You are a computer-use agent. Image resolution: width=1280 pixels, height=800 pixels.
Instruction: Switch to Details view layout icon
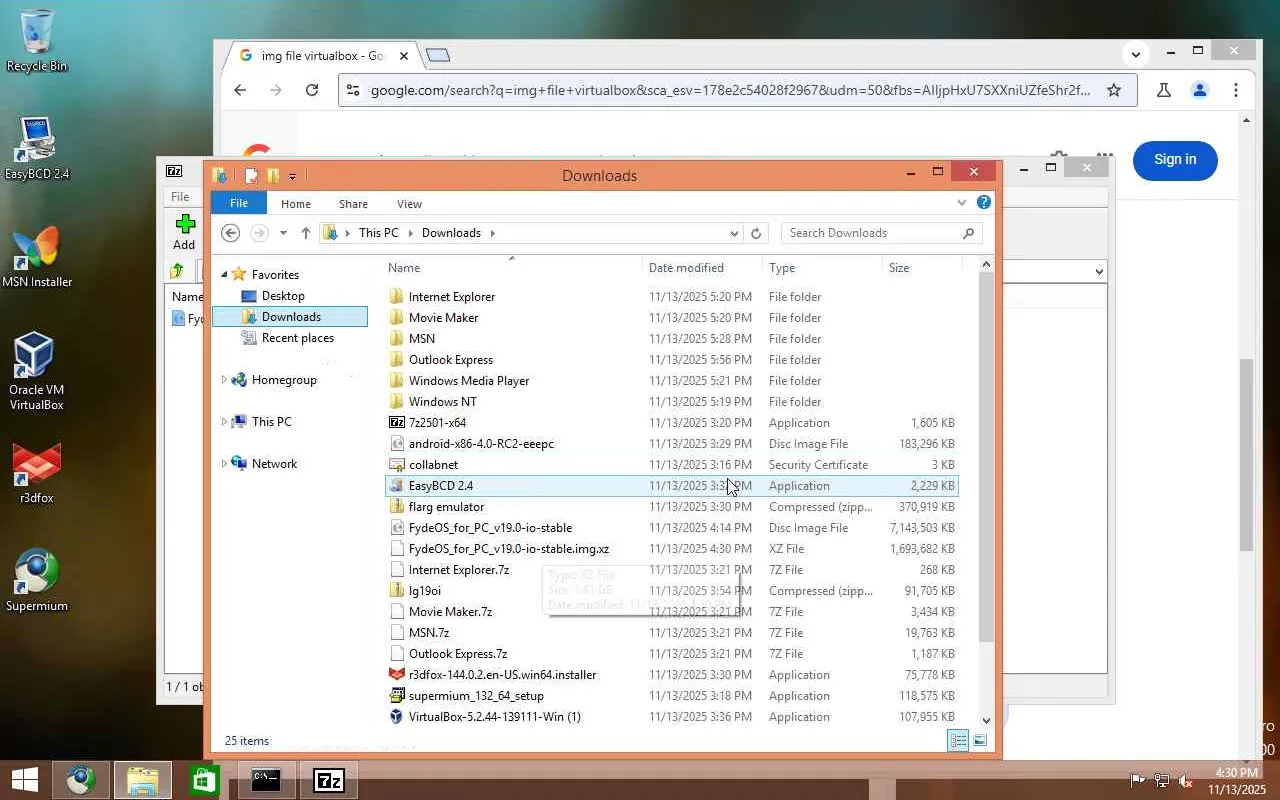pos(958,741)
